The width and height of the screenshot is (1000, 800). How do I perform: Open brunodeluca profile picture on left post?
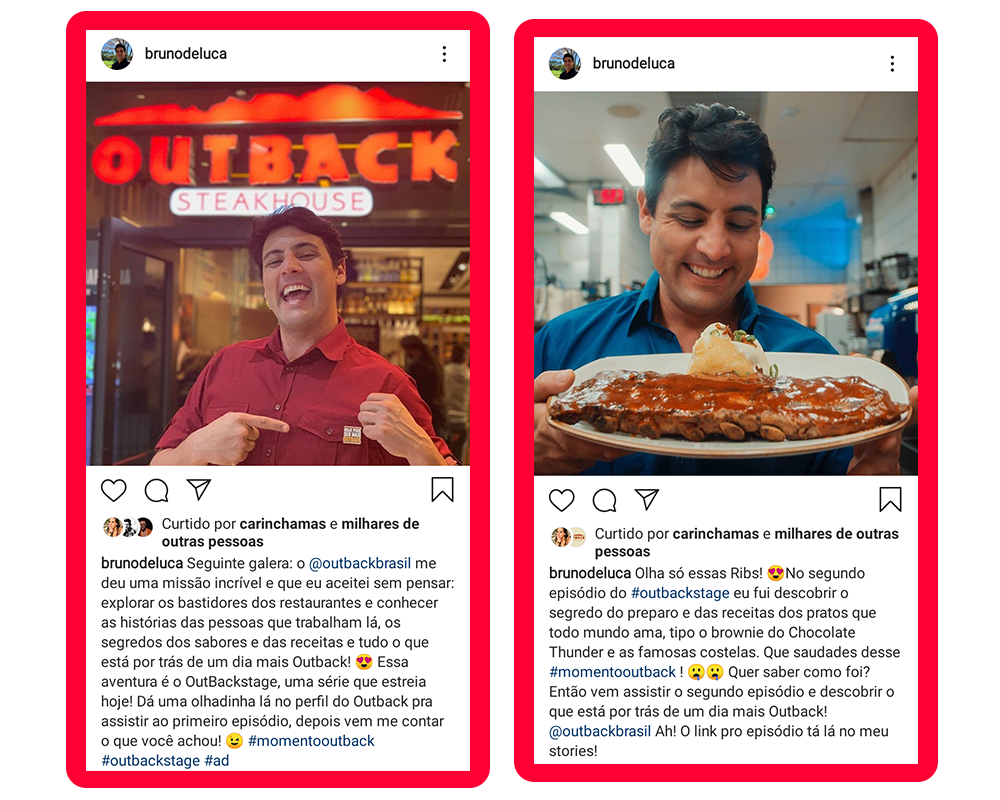(117, 54)
